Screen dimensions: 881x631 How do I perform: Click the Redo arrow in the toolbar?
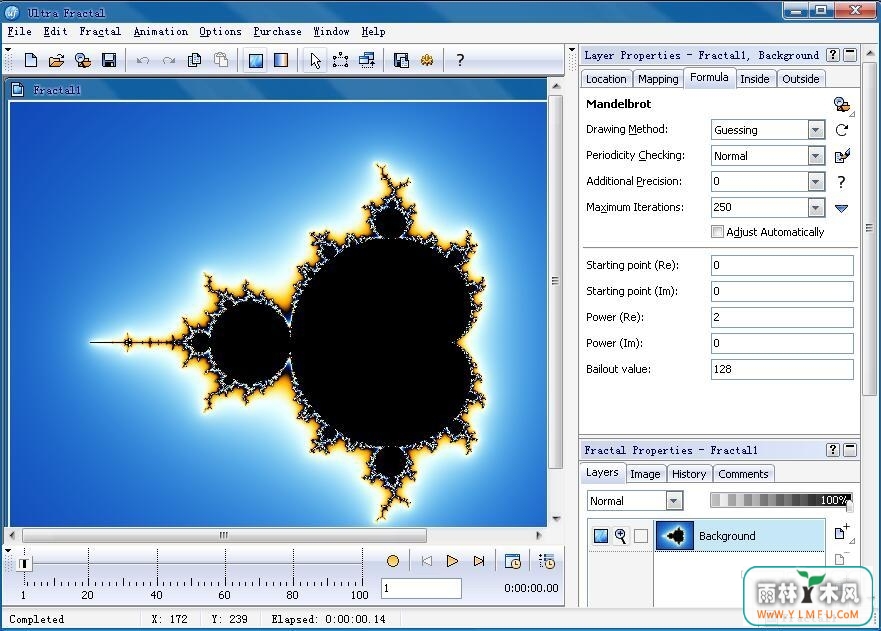point(169,60)
